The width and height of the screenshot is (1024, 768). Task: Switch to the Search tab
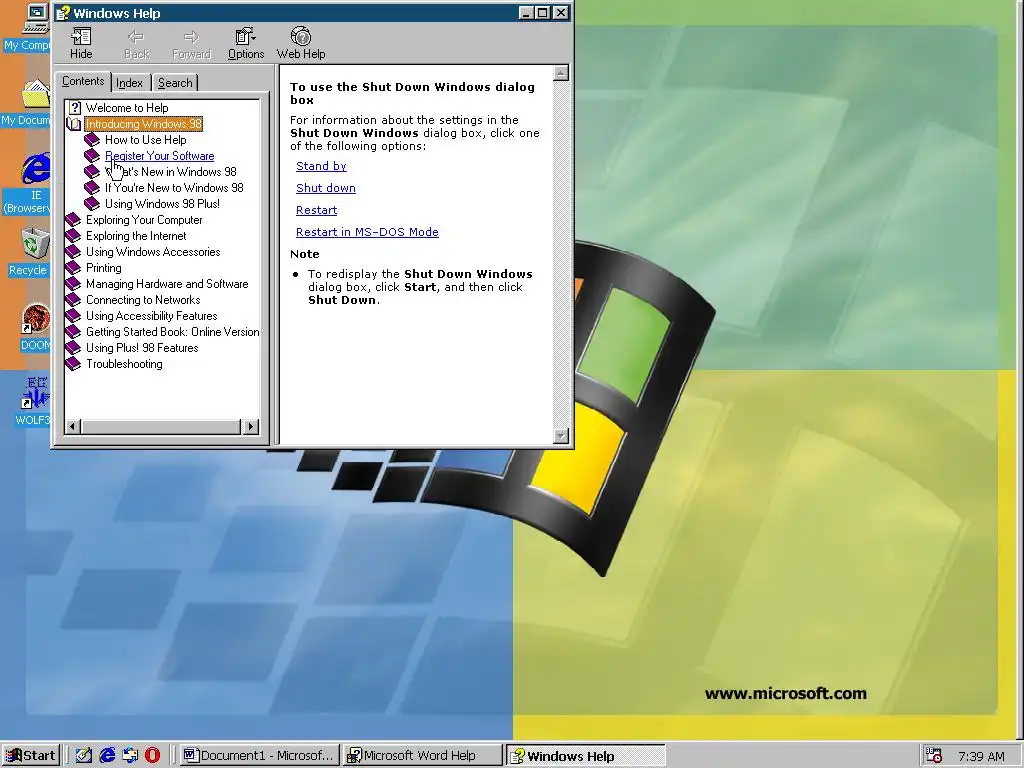click(x=175, y=83)
